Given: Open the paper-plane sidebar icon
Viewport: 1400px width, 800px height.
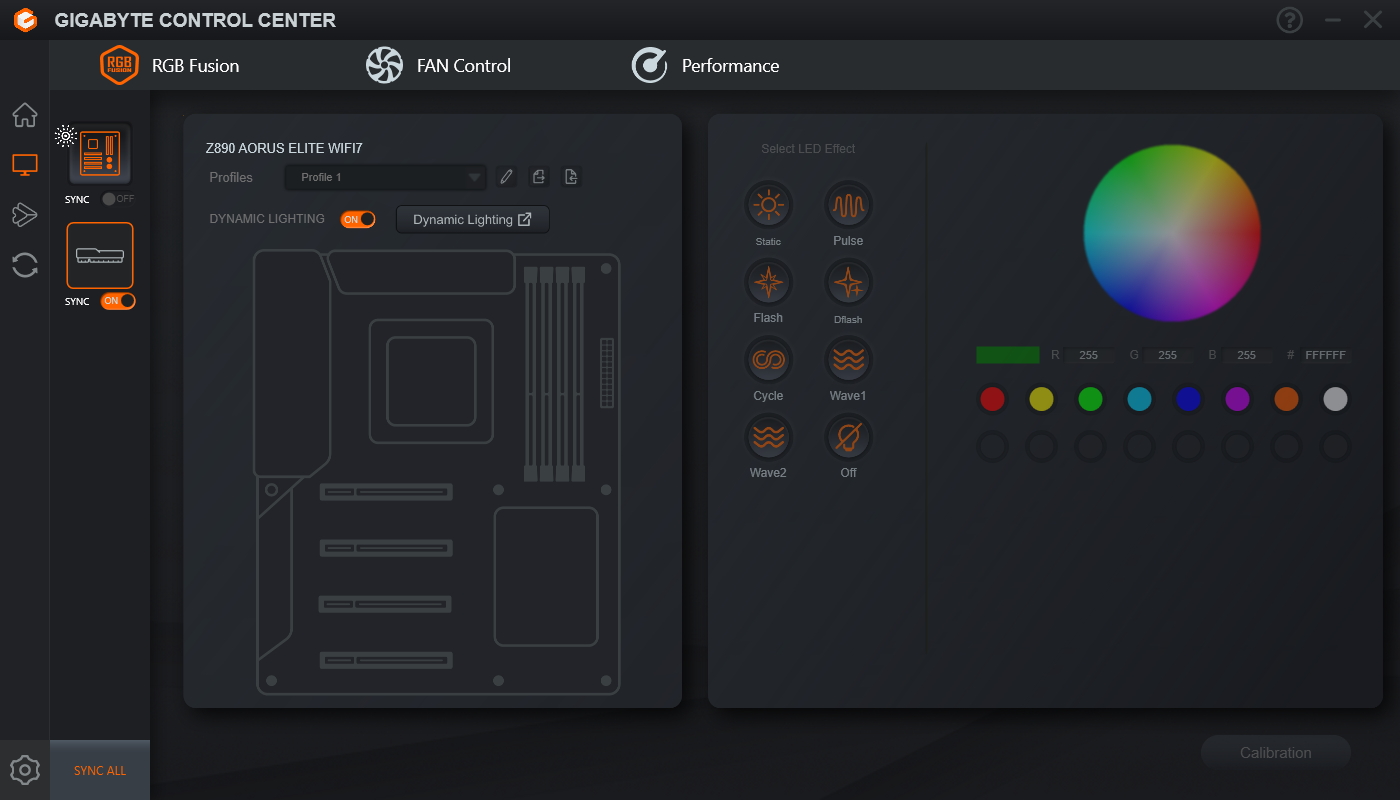Looking at the screenshot, I should tap(25, 215).
